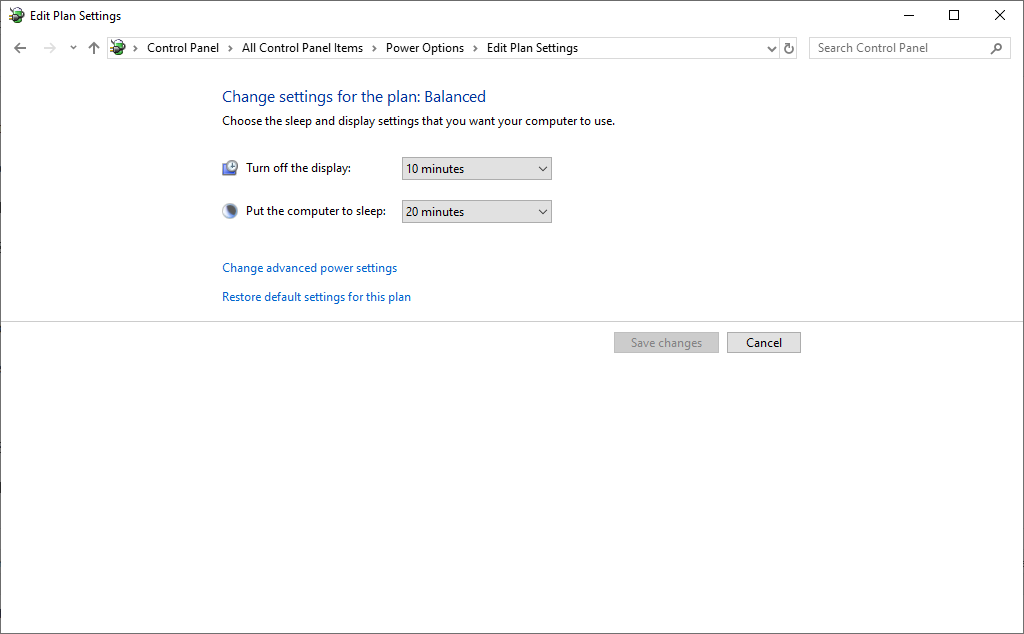Refresh the Control Panel page
Image resolution: width=1024 pixels, height=634 pixels.
point(789,48)
